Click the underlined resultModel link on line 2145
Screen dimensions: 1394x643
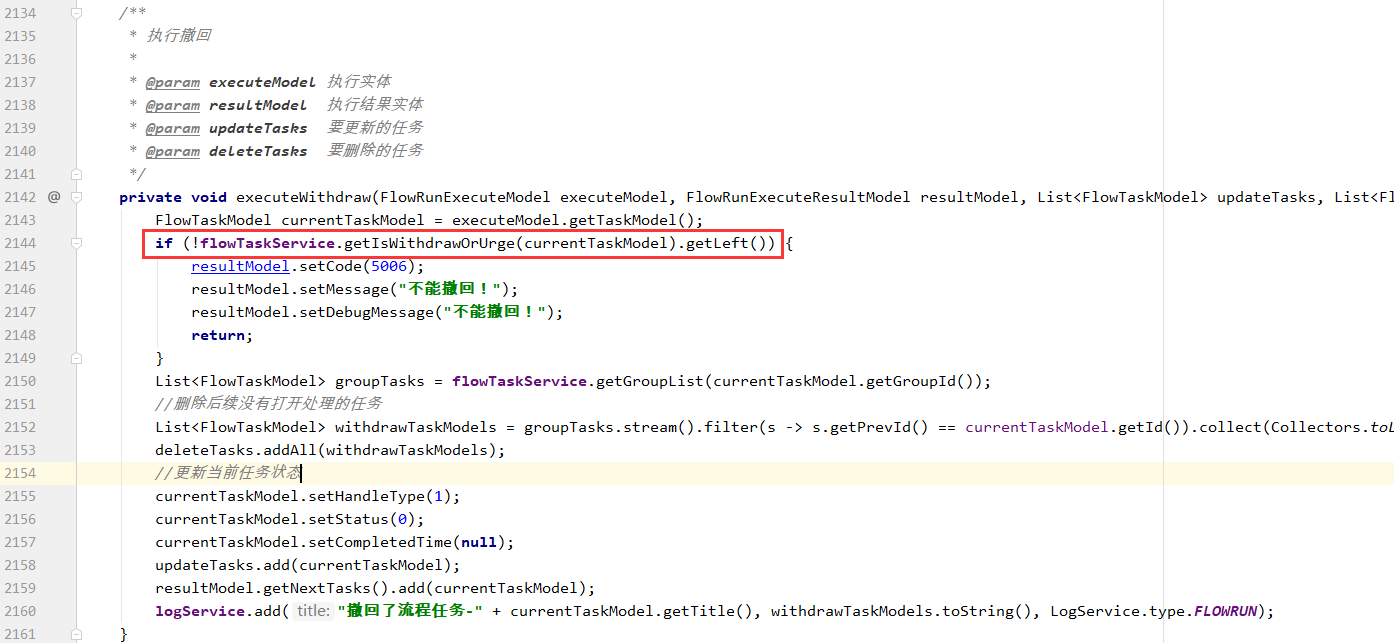241,266
